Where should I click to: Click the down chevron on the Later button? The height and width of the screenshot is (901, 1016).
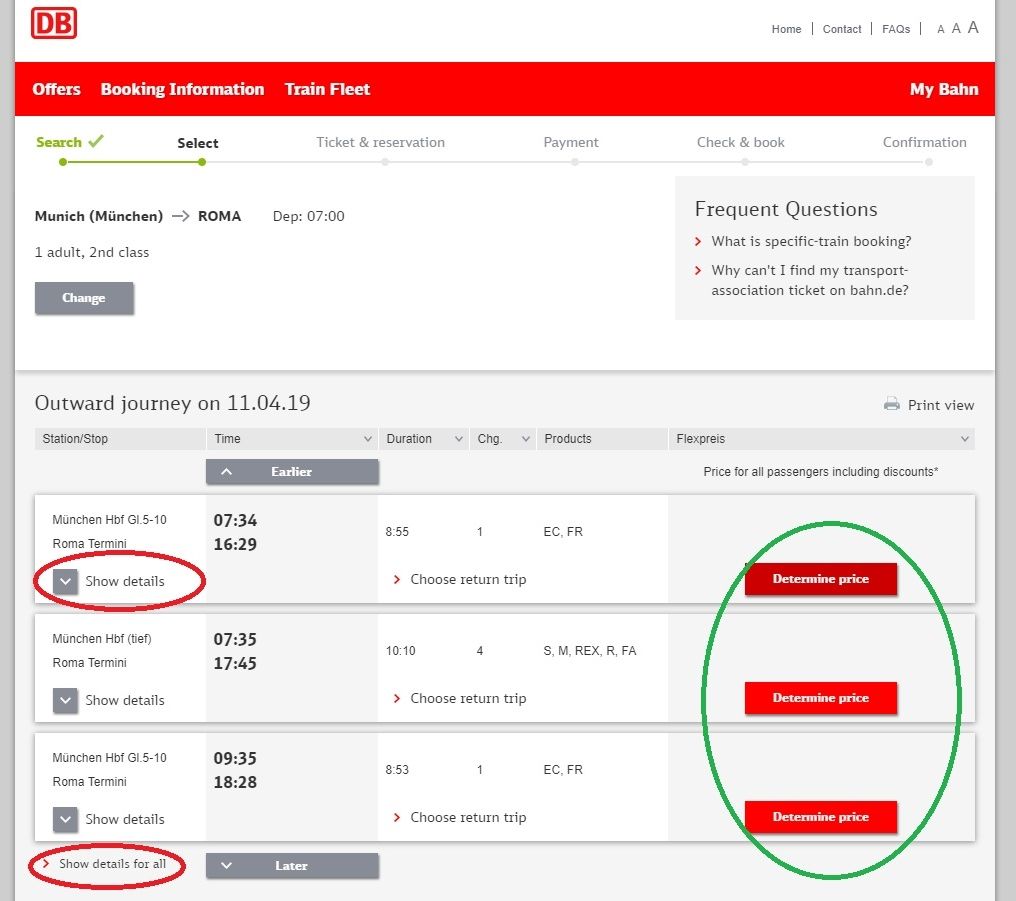click(225, 865)
